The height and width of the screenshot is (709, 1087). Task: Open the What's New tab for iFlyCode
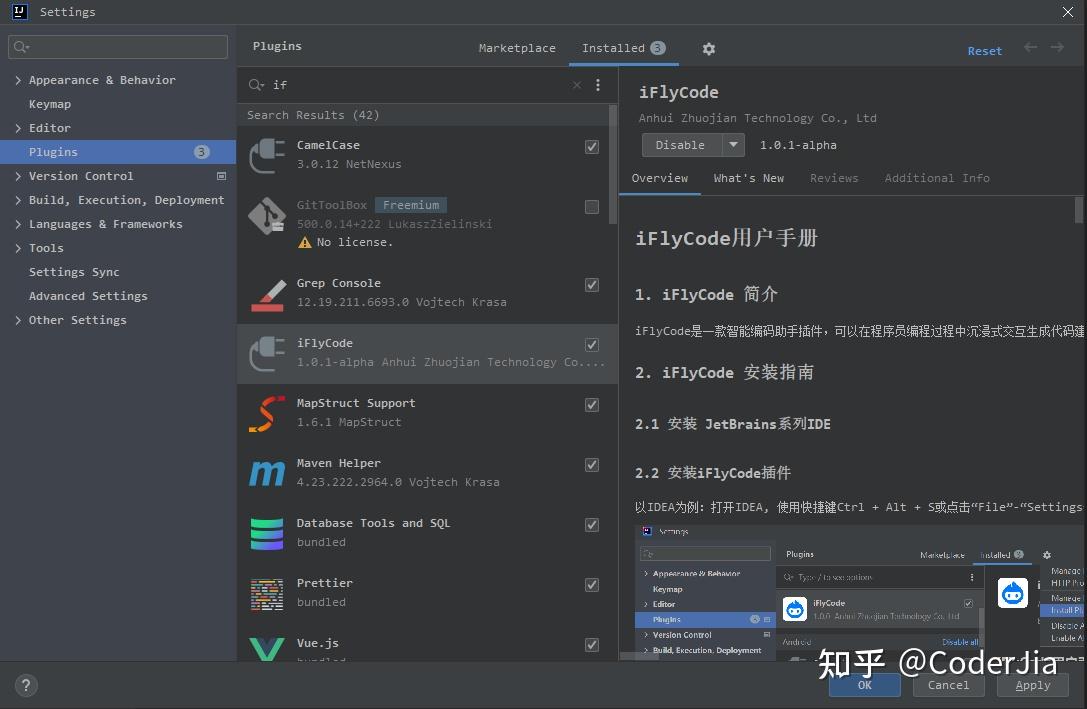749,178
